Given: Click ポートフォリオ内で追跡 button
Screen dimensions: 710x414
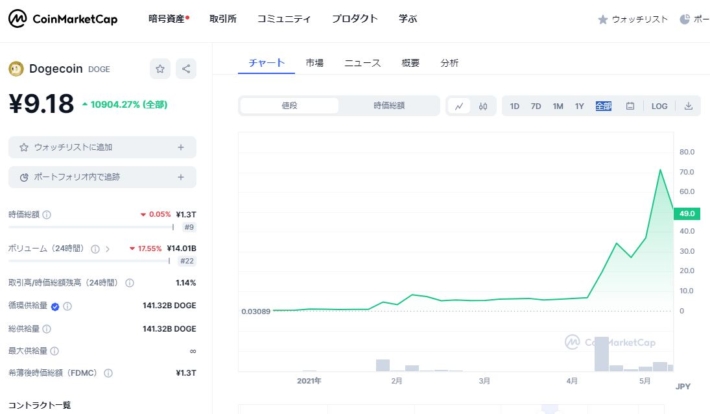Looking at the screenshot, I should 102,177.
